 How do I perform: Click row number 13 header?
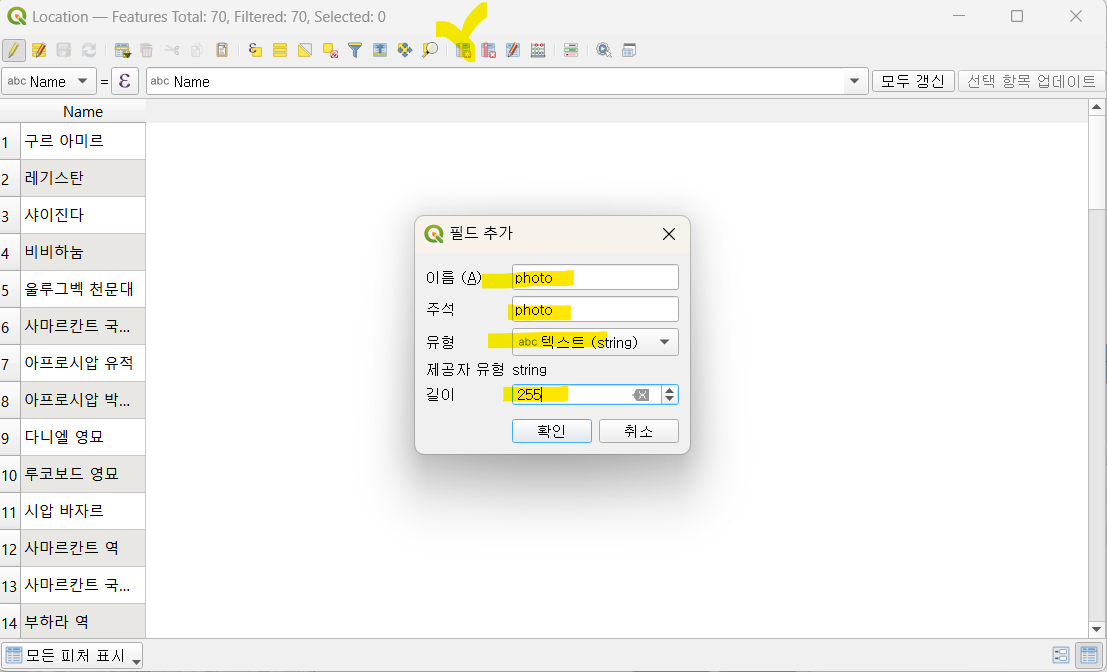coord(10,585)
